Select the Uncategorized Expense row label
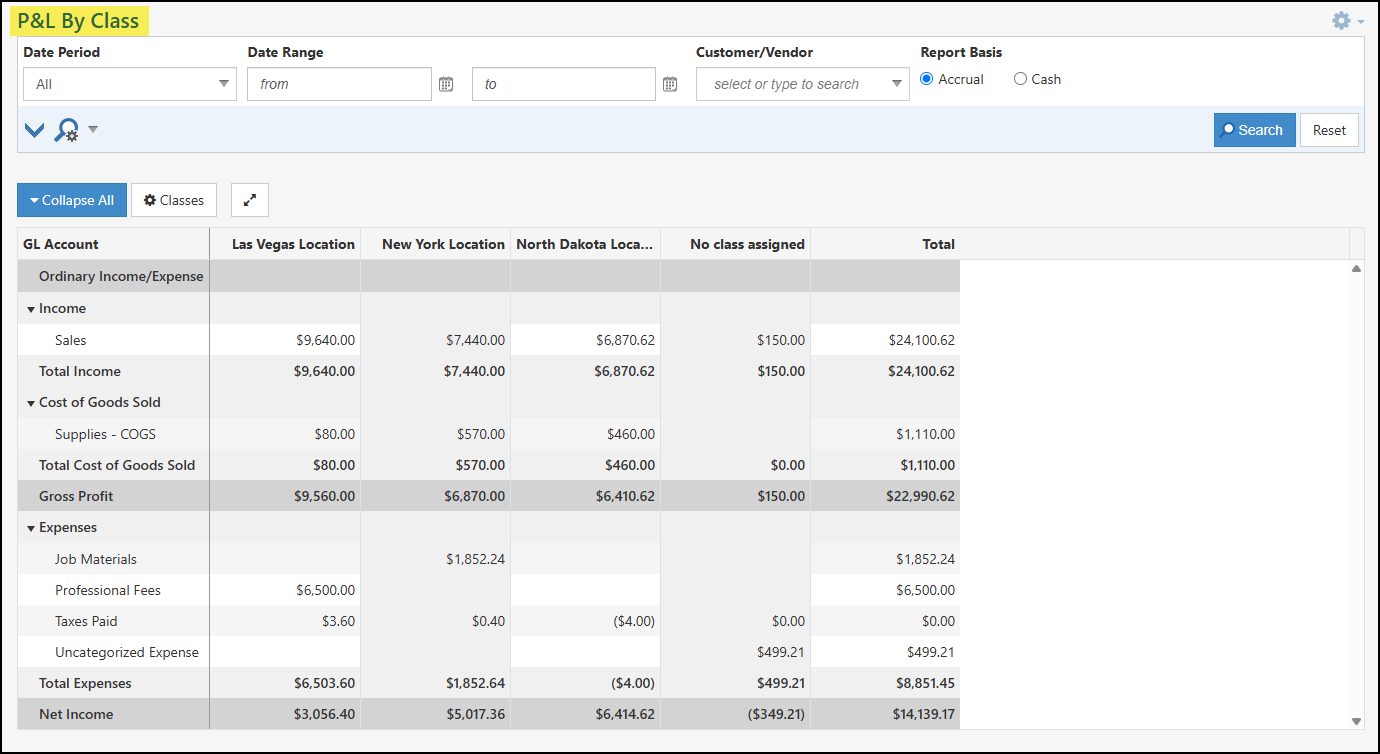Screen dimensions: 1380x754 127,652
